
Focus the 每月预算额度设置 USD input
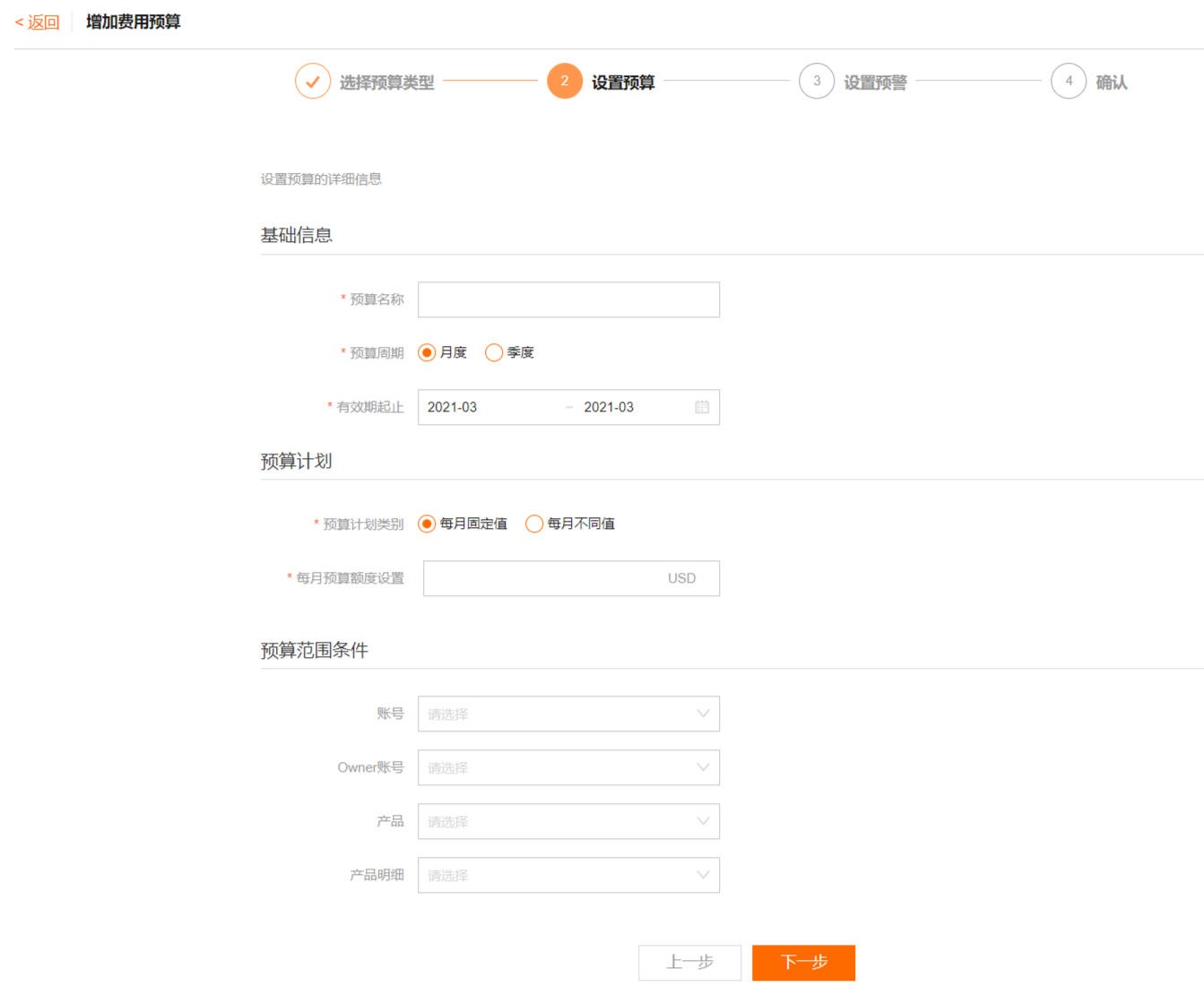point(571,578)
